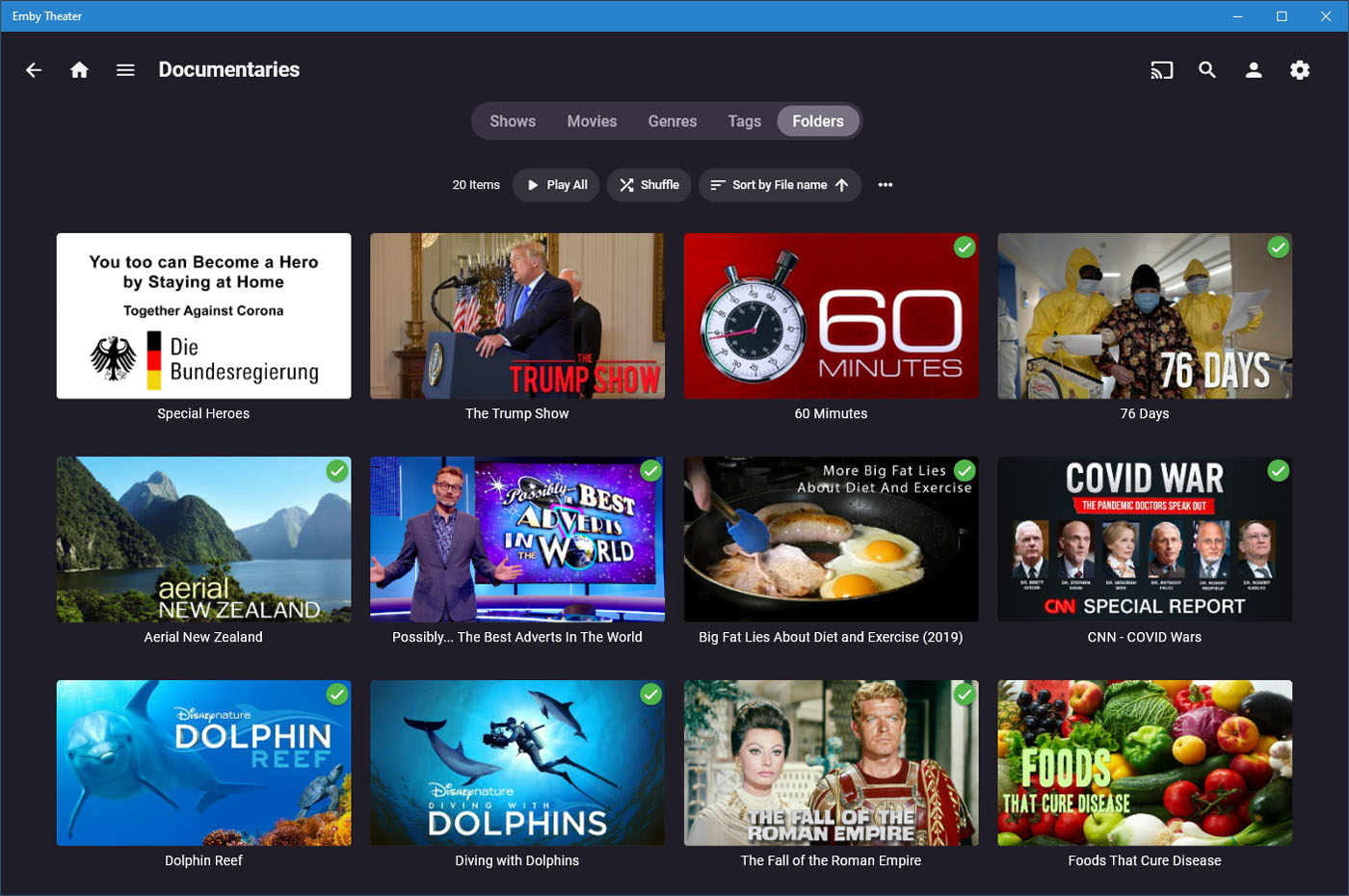Open The Trump Show thumbnail
1349x896 pixels.
517,316
